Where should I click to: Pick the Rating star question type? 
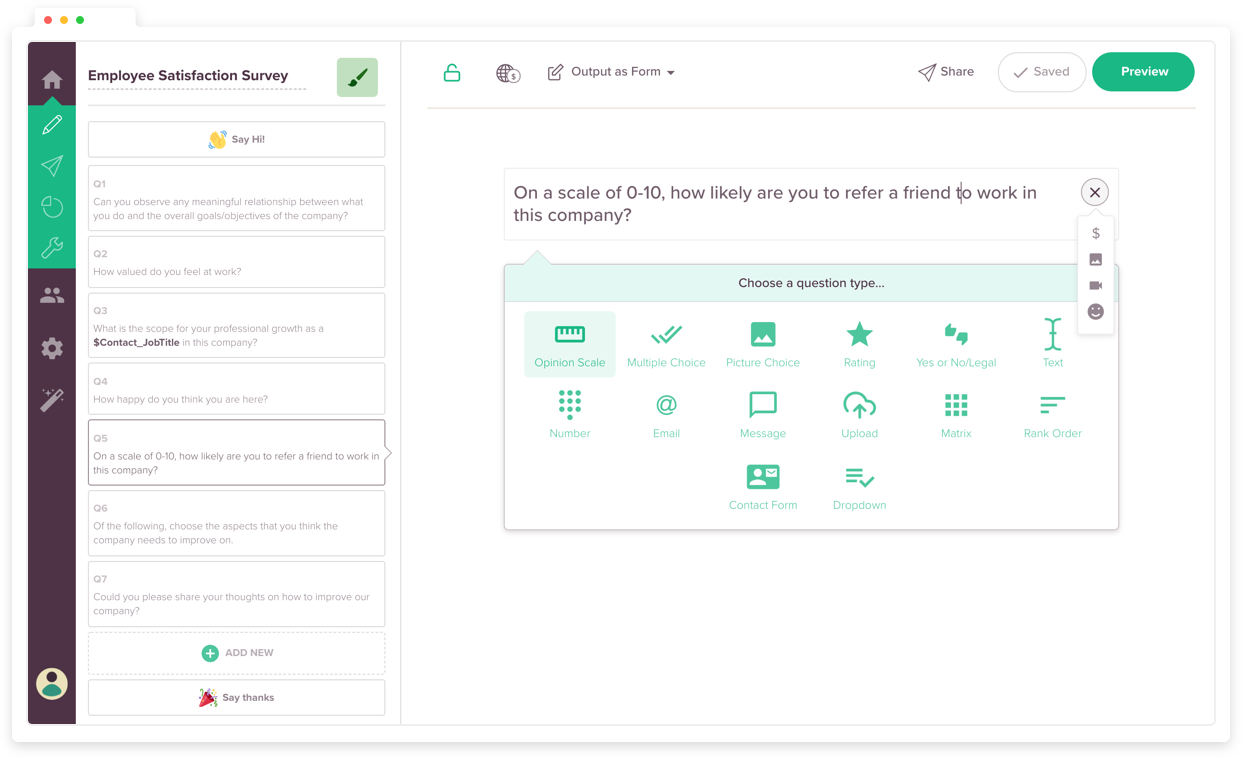[x=859, y=343]
